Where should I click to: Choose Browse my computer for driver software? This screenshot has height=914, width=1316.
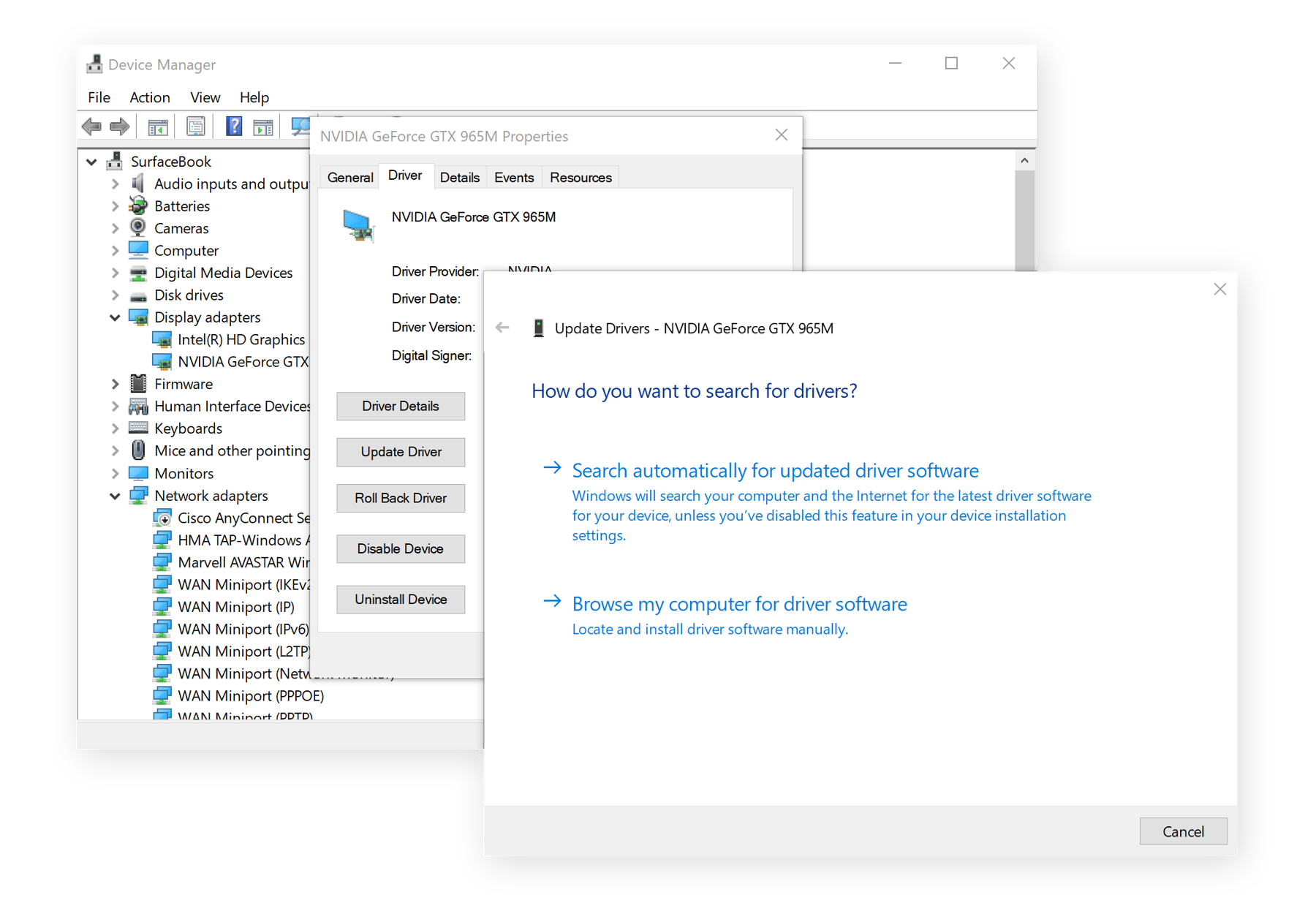(x=739, y=604)
